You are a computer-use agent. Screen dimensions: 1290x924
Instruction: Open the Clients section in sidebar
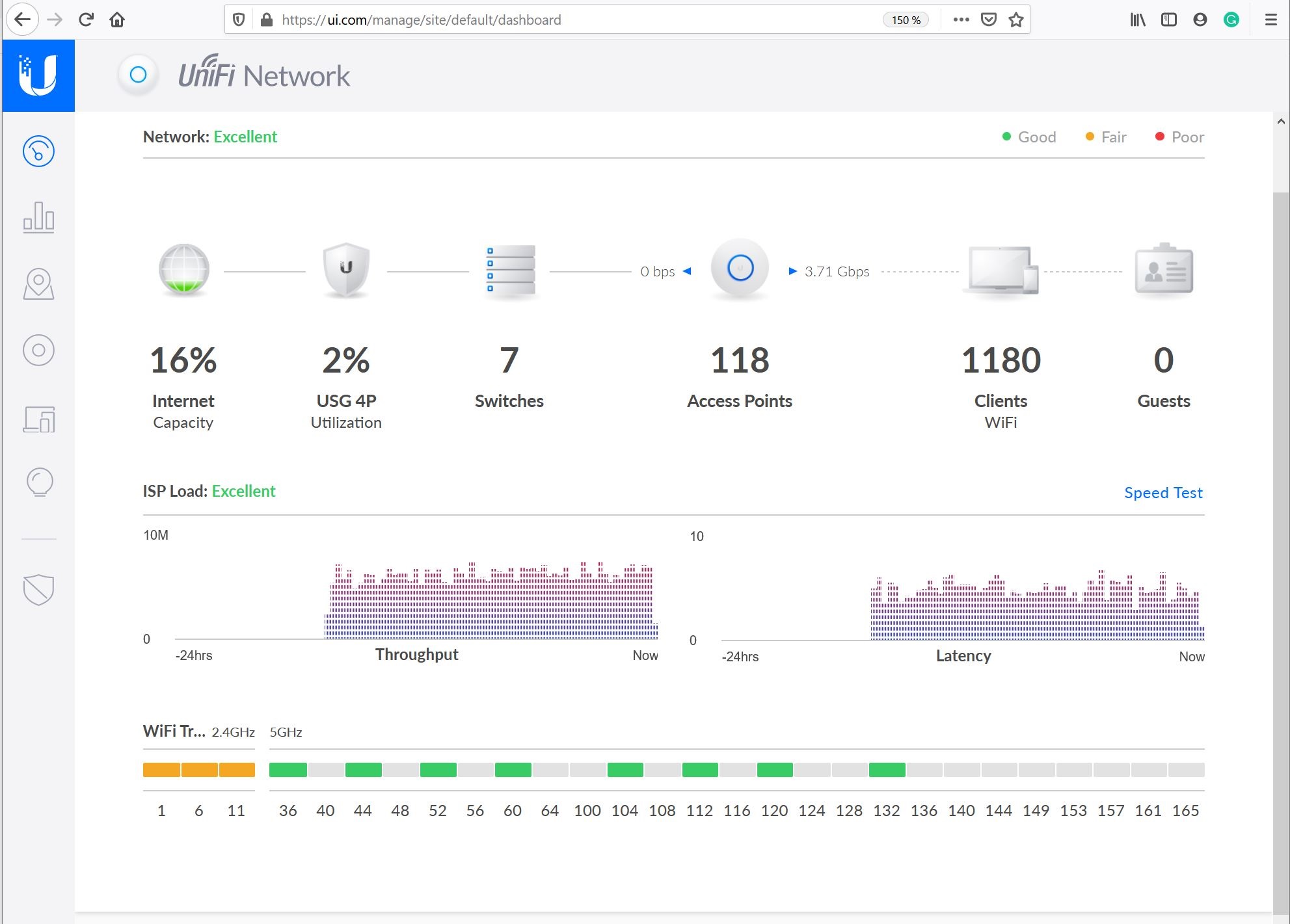(38, 419)
